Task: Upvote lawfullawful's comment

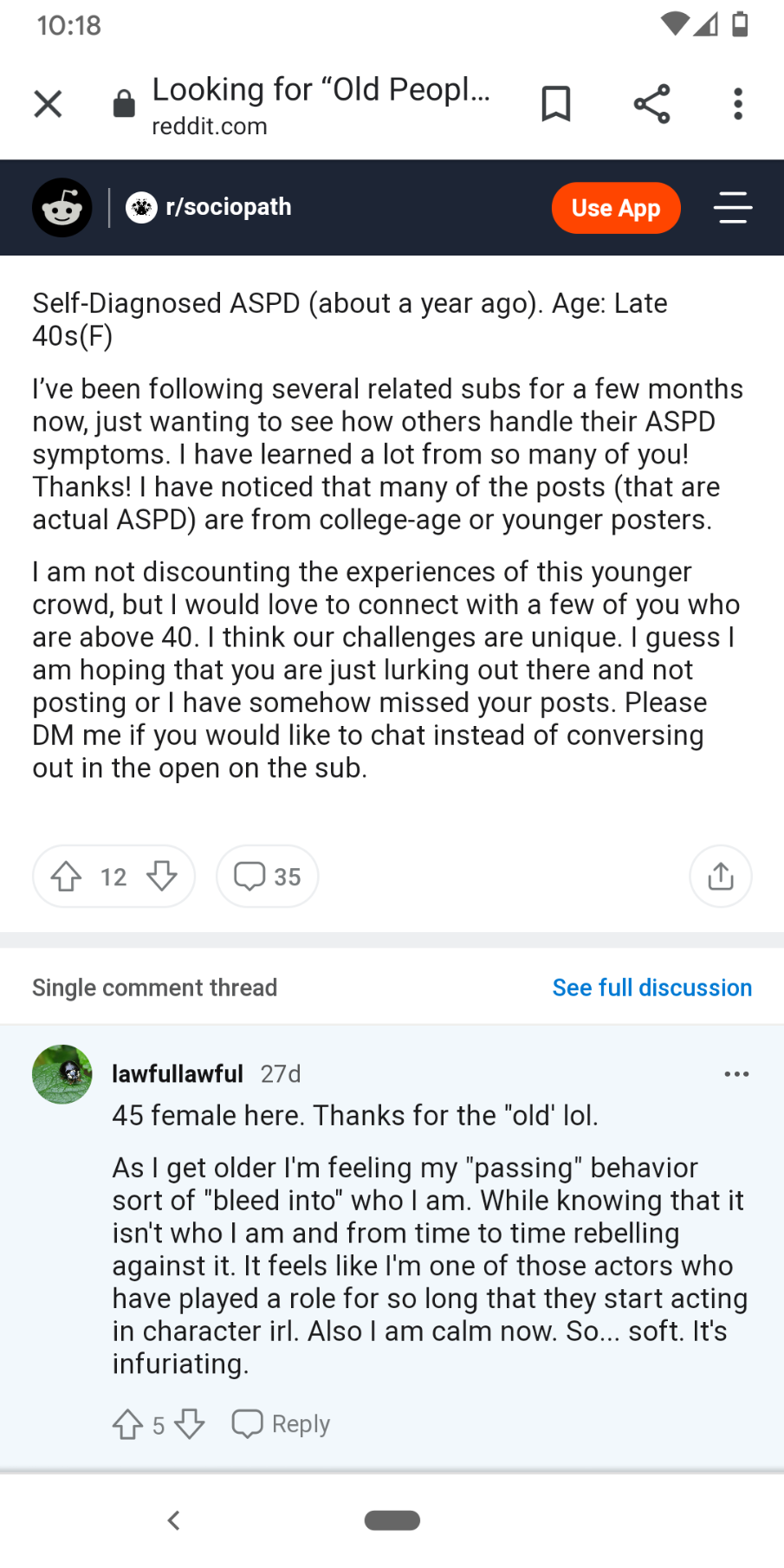Action: [128, 1424]
